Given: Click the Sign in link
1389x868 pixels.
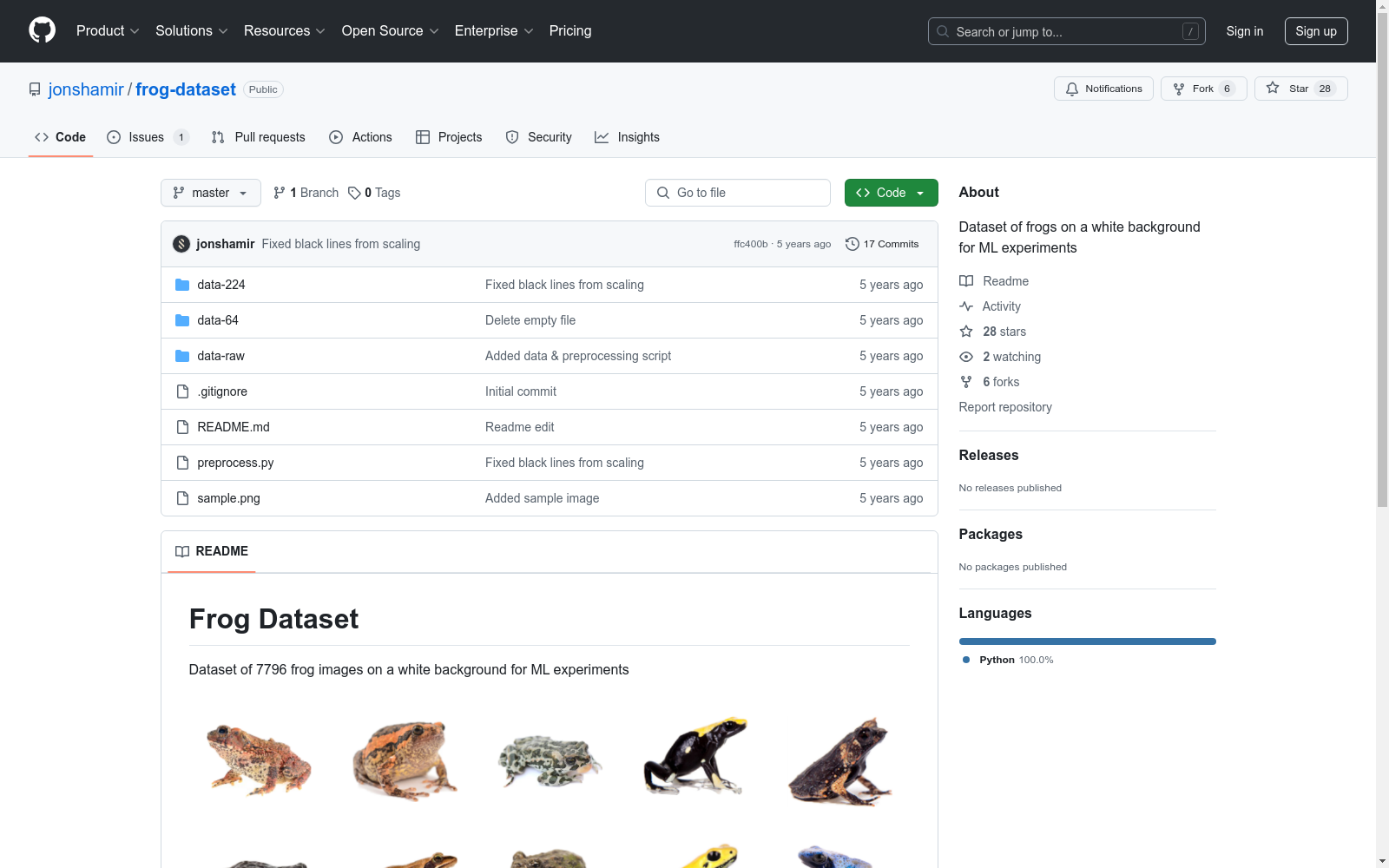Looking at the screenshot, I should pyautogui.click(x=1244, y=31).
